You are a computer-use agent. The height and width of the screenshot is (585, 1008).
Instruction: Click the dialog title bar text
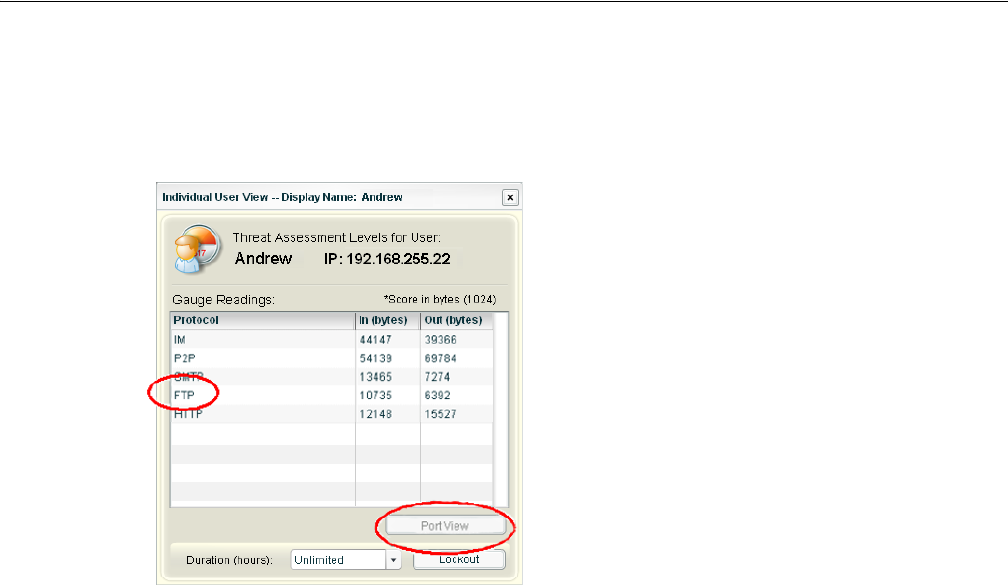[283, 197]
